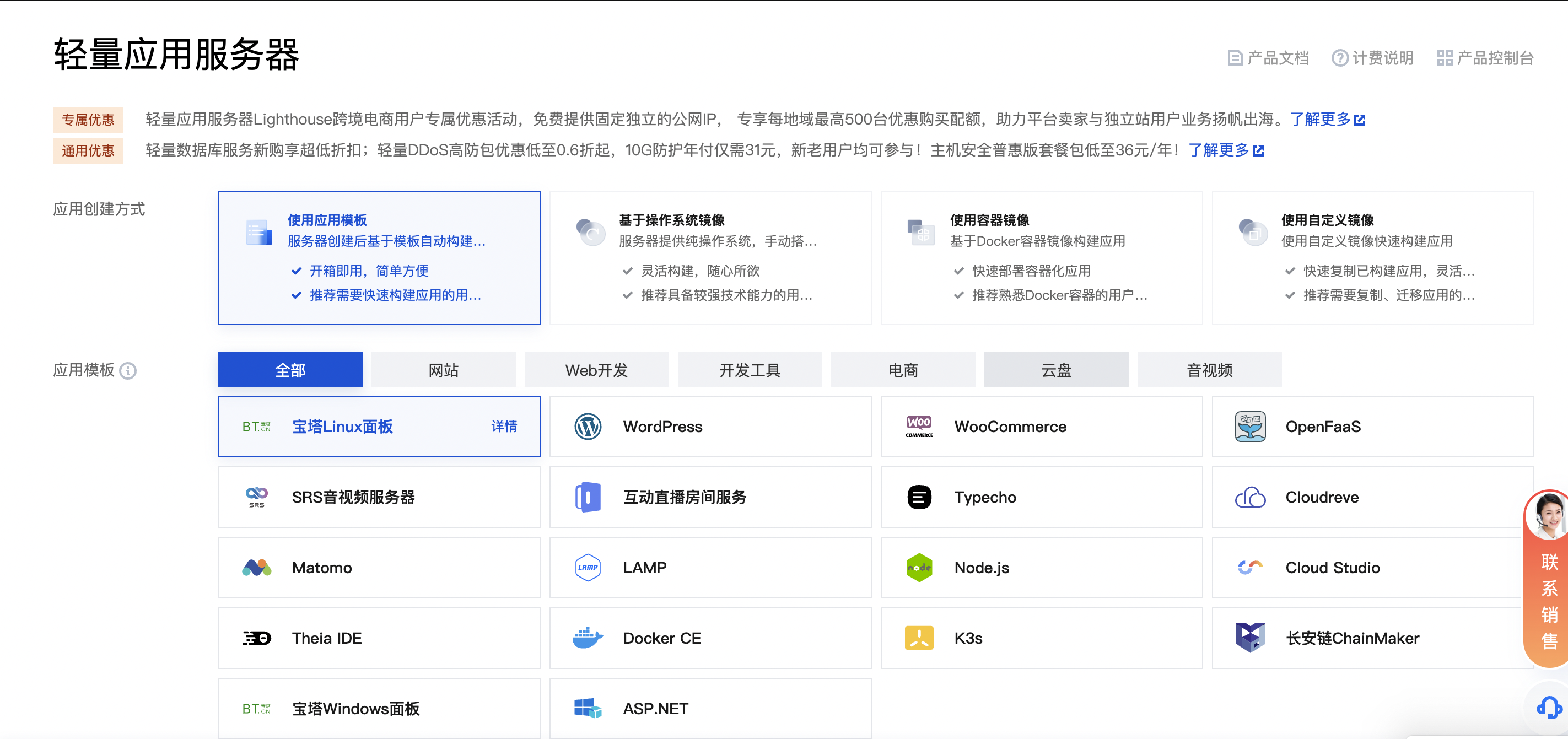Click the 使用应用模板 template icon

pyautogui.click(x=258, y=233)
